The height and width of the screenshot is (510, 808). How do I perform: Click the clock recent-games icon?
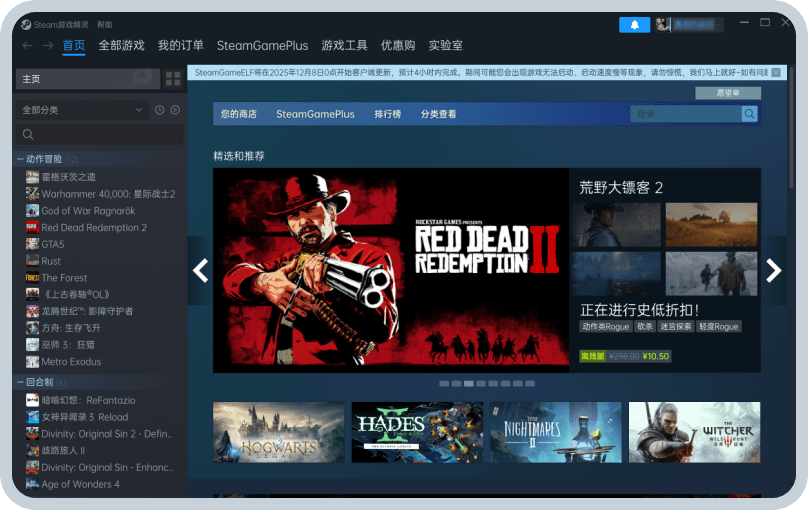[159, 109]
